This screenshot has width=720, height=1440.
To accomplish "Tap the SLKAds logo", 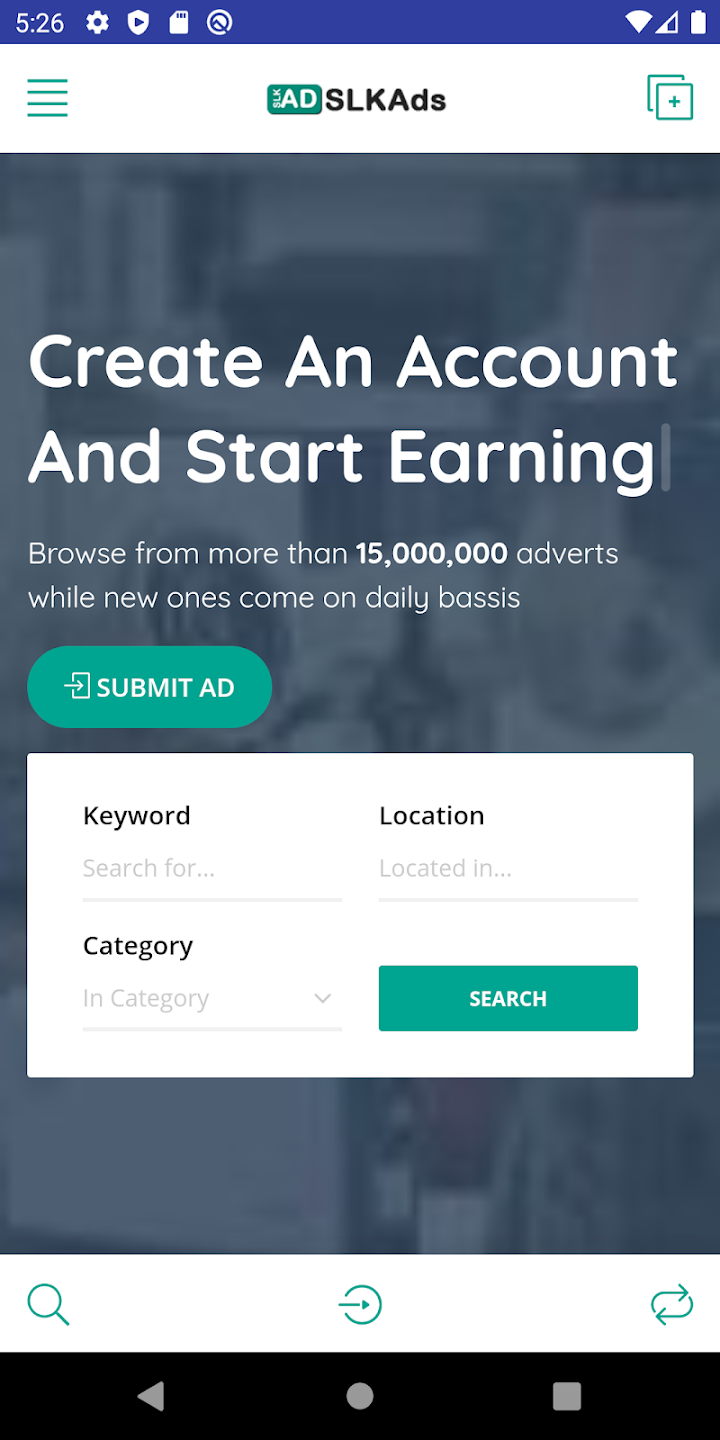I will 357,99.
